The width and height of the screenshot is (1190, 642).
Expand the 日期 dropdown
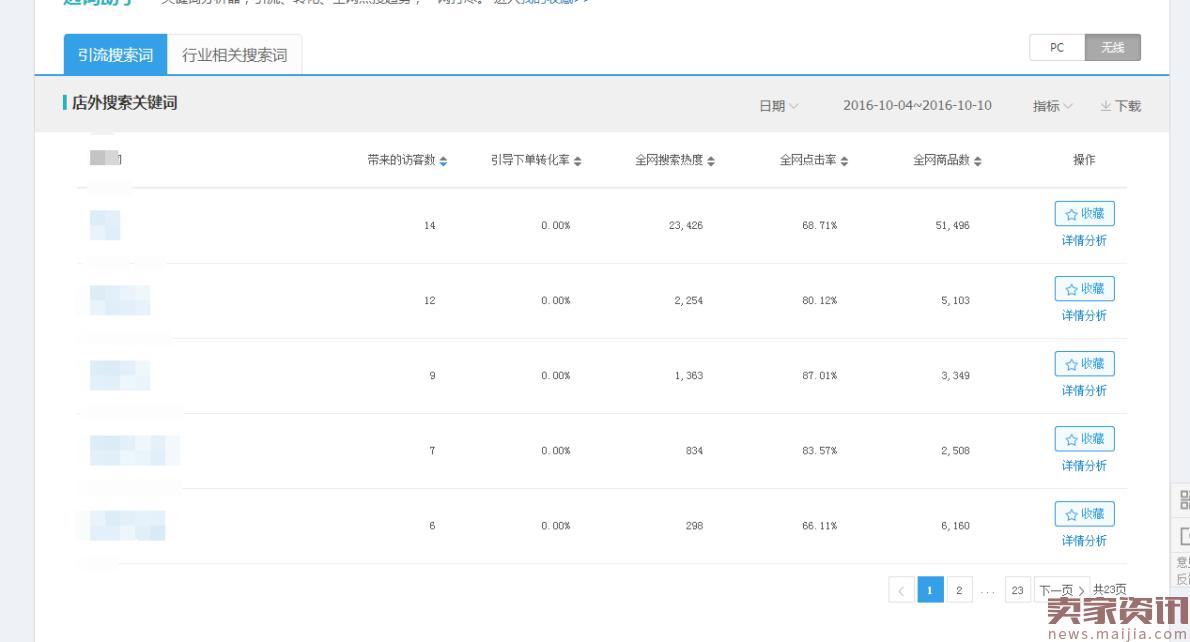(778, 106)
